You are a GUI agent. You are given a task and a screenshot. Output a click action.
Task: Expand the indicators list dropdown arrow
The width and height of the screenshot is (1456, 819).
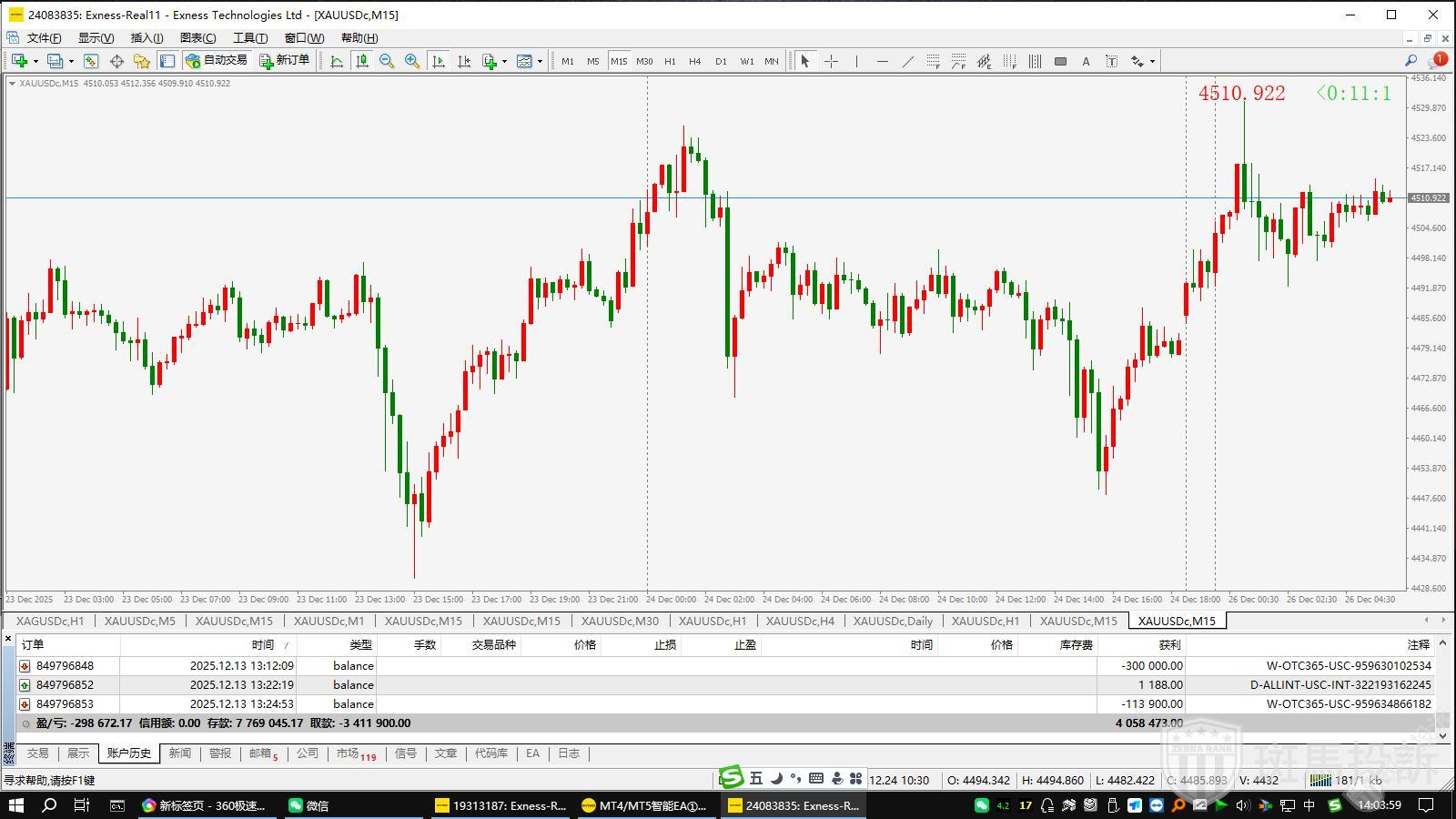[504, 62]
